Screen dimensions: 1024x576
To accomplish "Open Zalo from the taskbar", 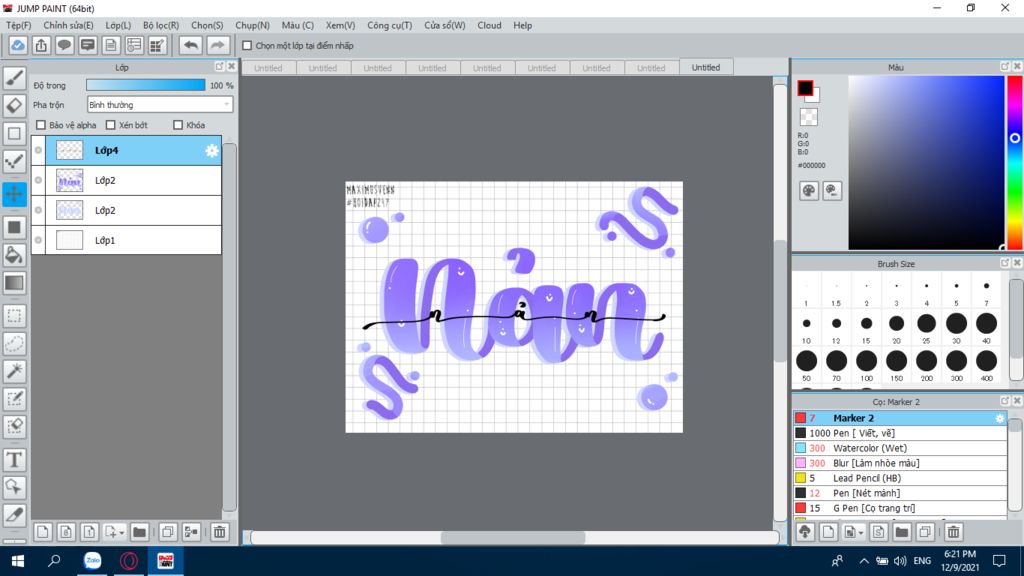I will (92, 561).
